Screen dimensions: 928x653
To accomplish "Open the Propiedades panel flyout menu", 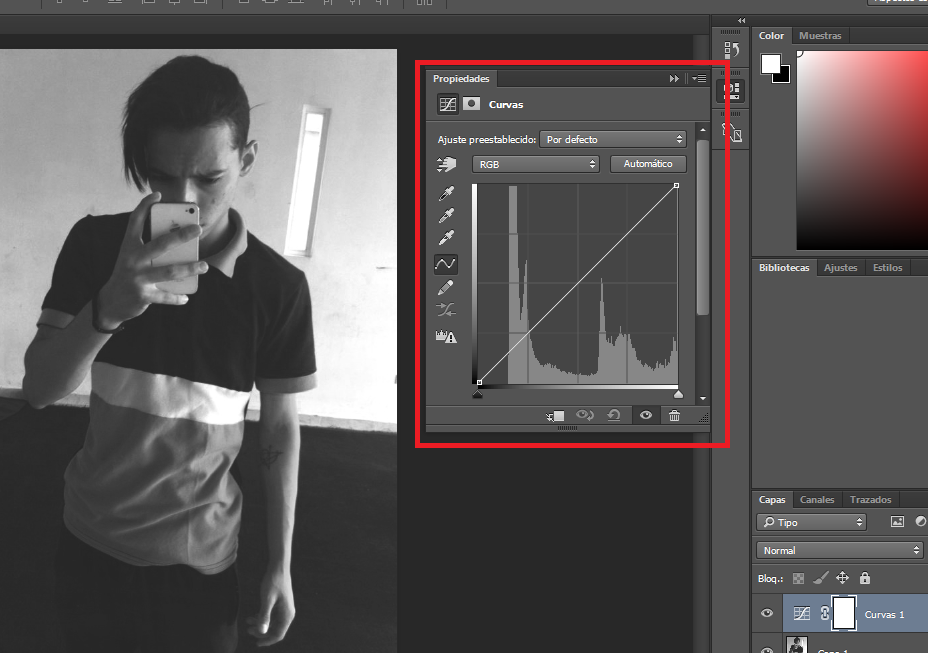I will click(699, 78).
